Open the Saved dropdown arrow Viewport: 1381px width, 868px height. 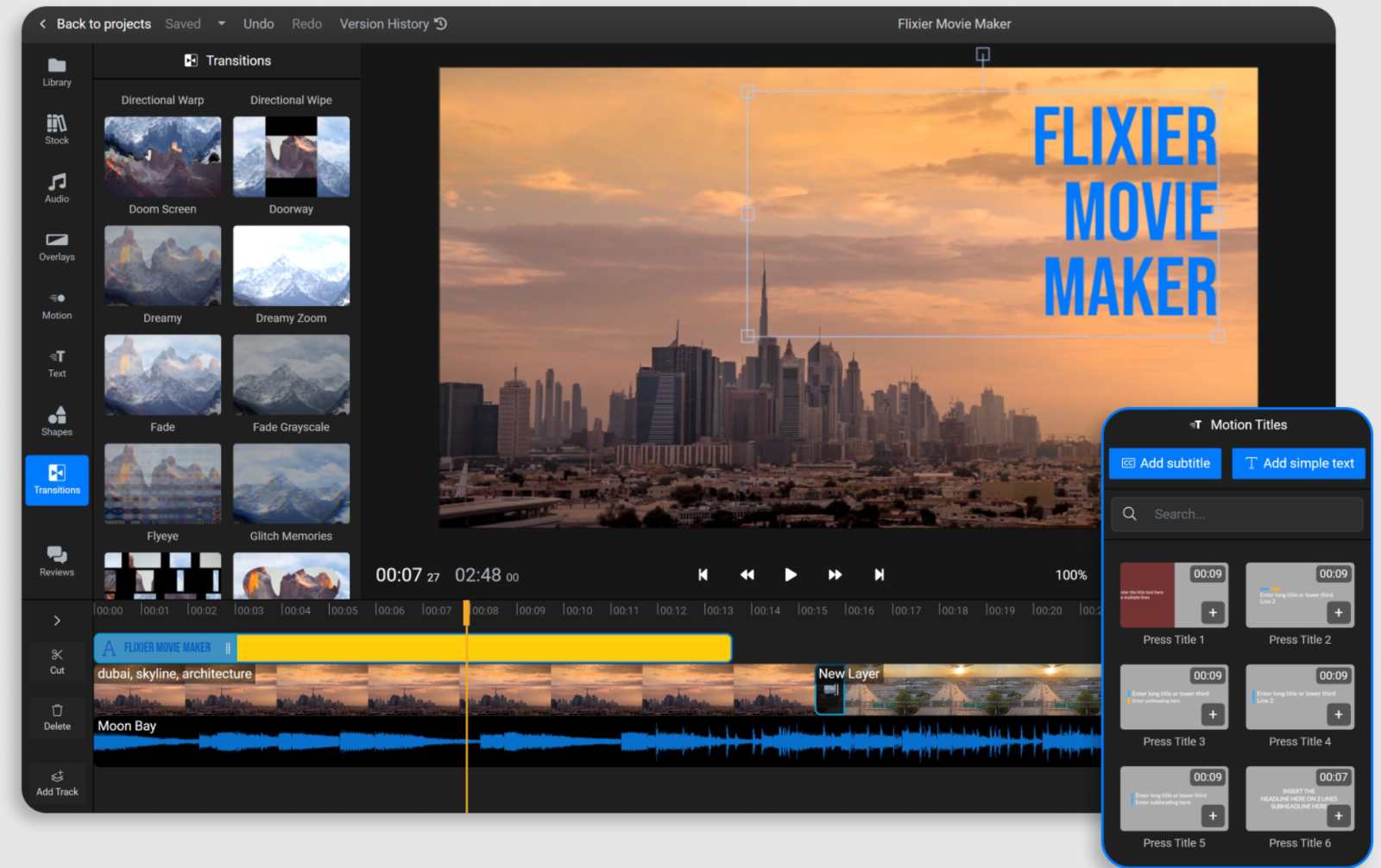click(x=222, y=24)
